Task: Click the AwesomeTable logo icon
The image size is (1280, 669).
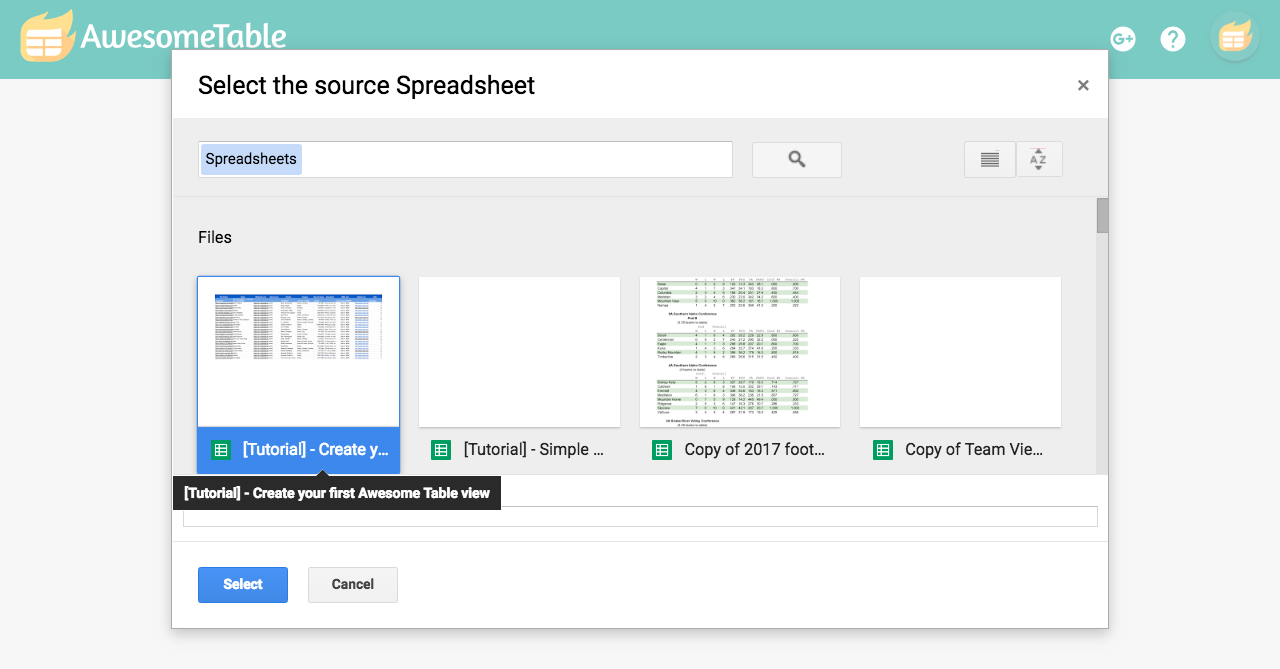Action: coord(47,36)
